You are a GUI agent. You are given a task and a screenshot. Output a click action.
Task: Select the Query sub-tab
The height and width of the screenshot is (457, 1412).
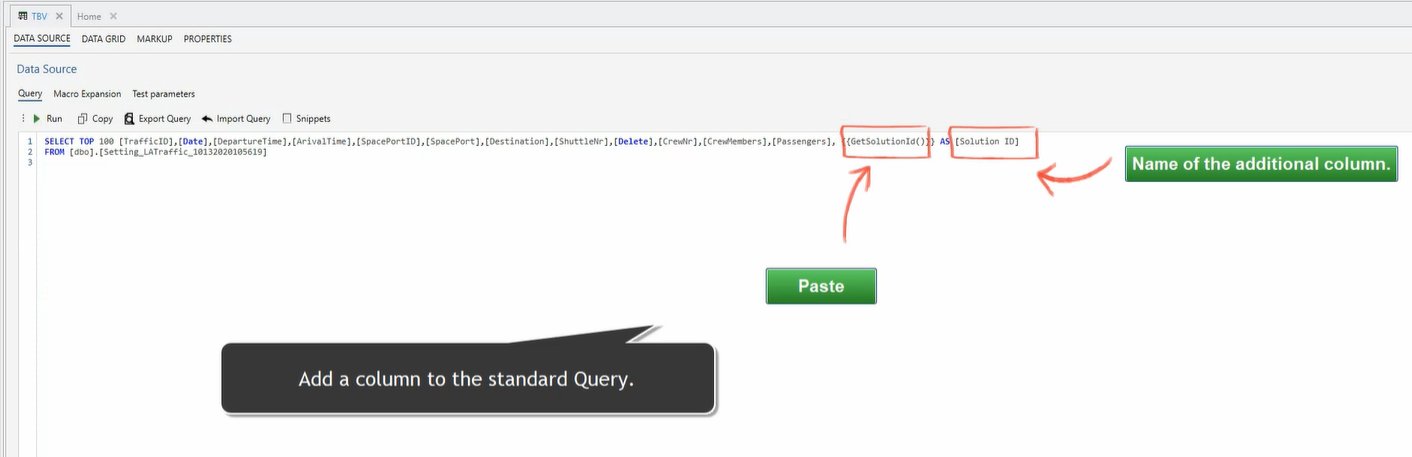(30, 94)
